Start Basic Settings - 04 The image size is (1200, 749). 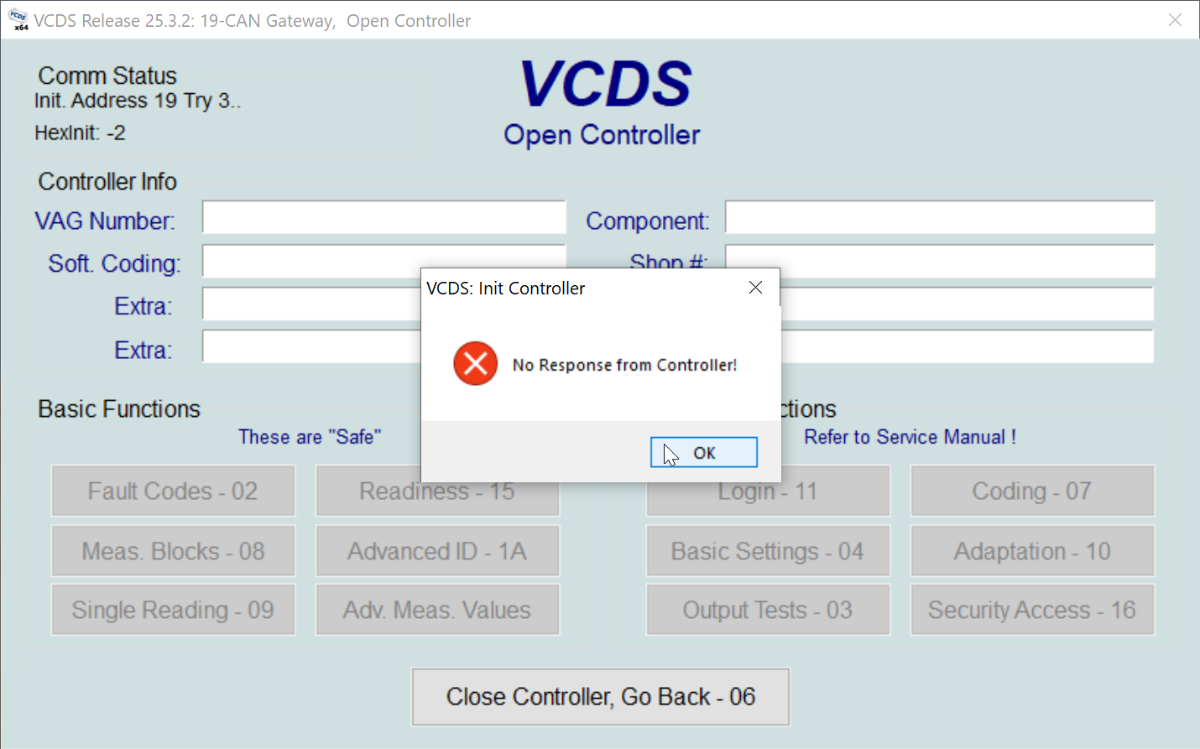pos(767,551)
